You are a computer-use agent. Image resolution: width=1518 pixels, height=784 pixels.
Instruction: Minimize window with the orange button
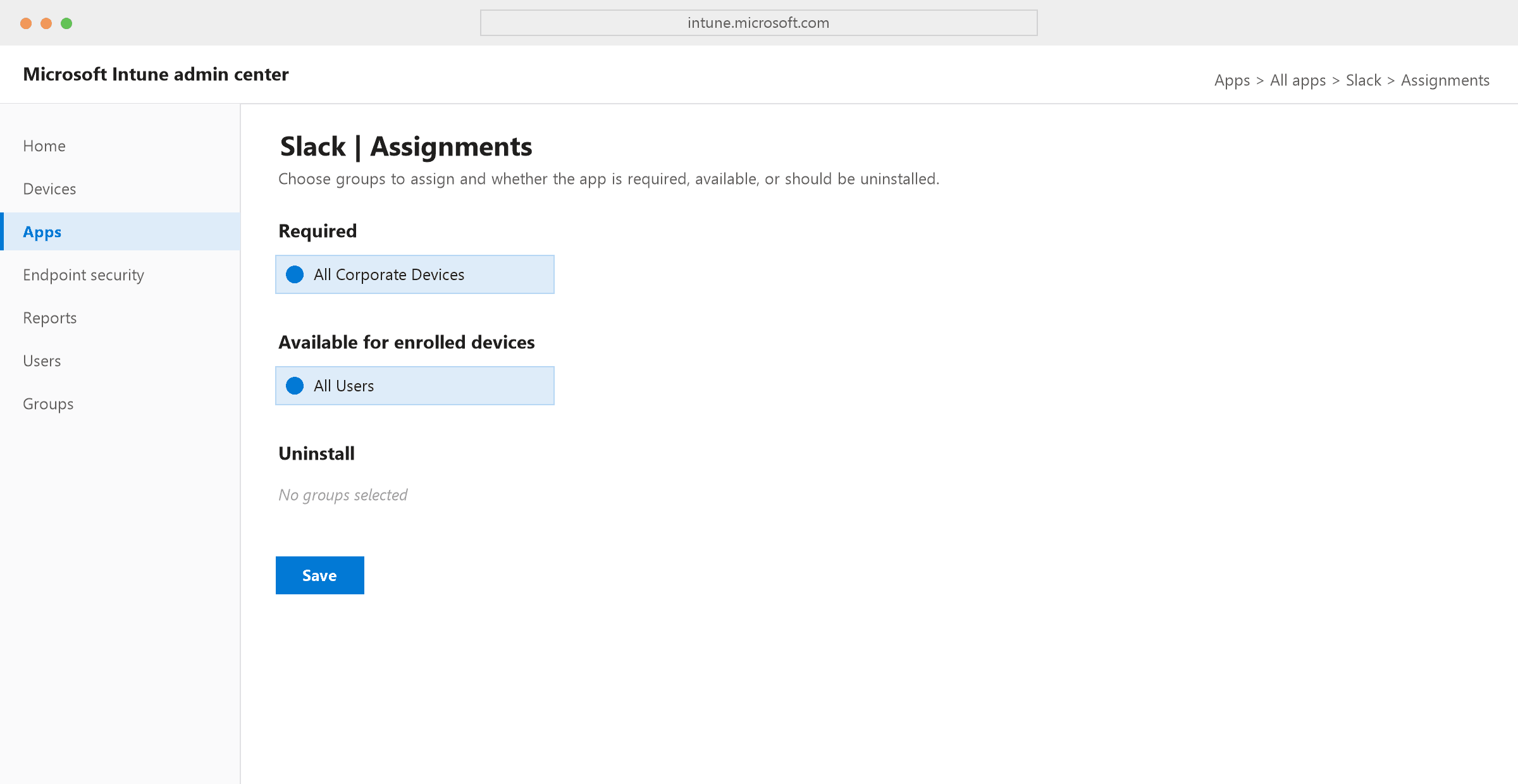click(46, 23)
